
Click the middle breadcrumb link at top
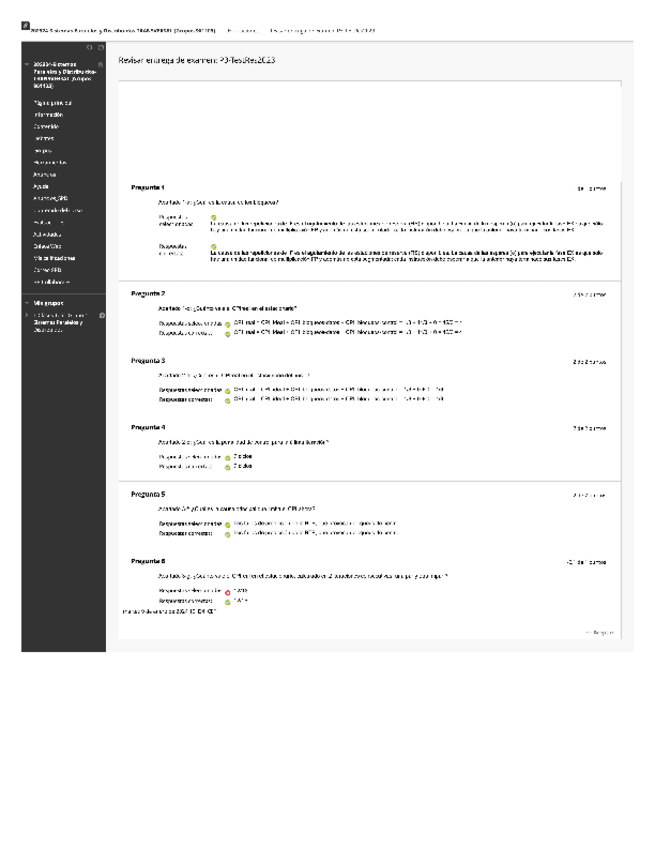(x=242, y=31)
